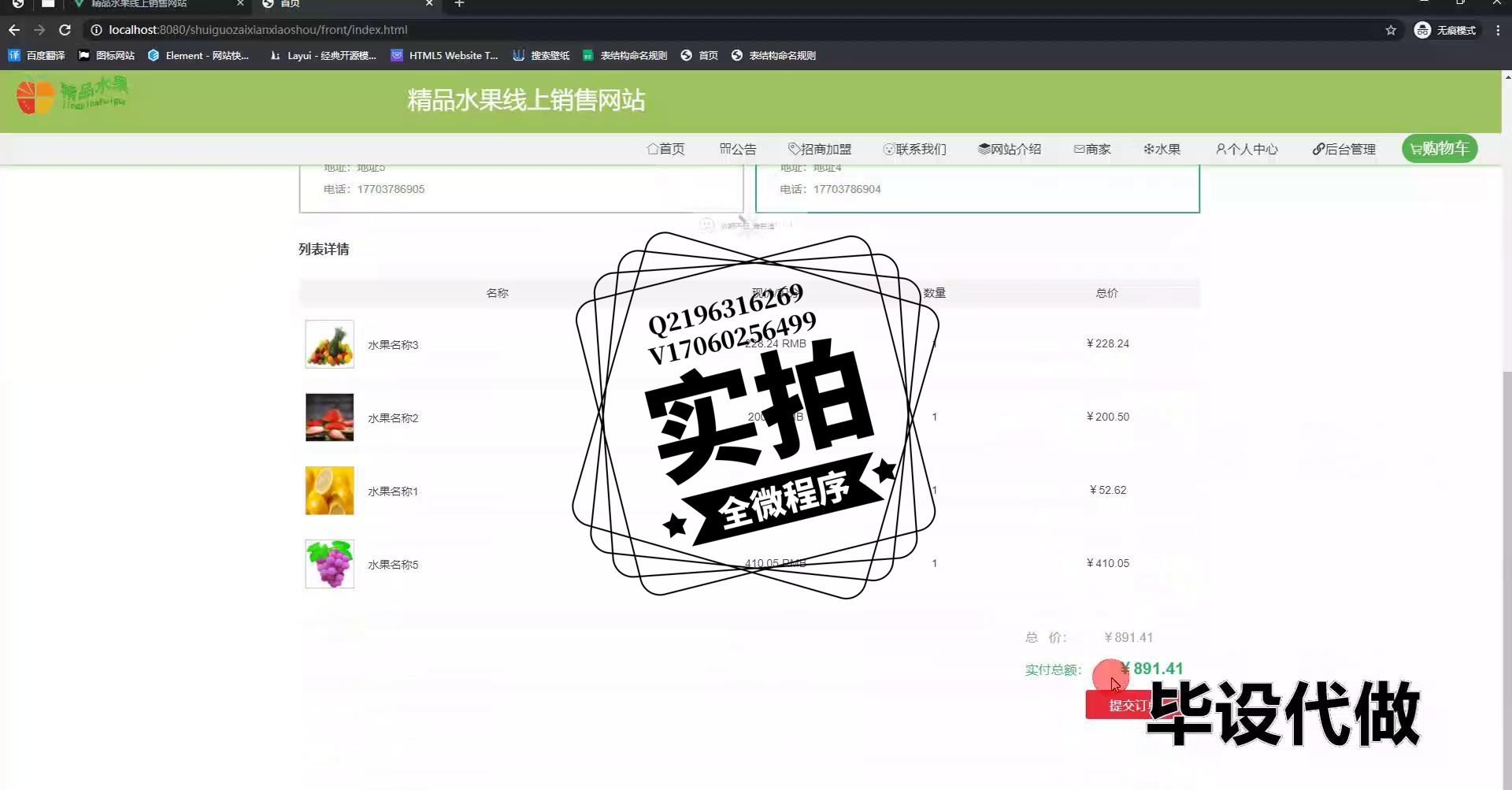Screen dimensions: 1512x790
Task: Click the page vertical scrollbar thumb
Action: coord(1507,579)
